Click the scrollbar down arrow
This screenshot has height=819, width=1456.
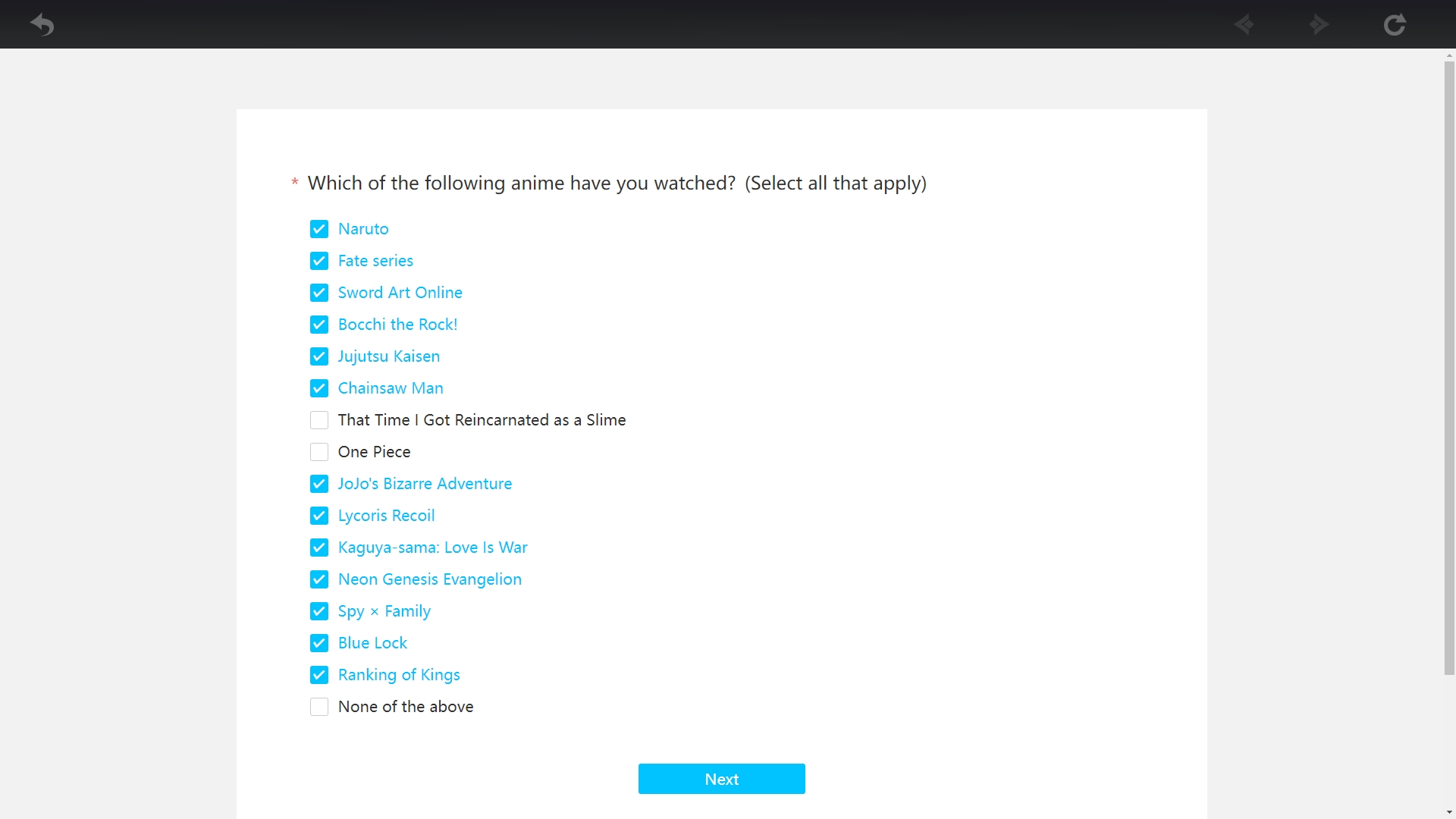[x=1449, y=813]
